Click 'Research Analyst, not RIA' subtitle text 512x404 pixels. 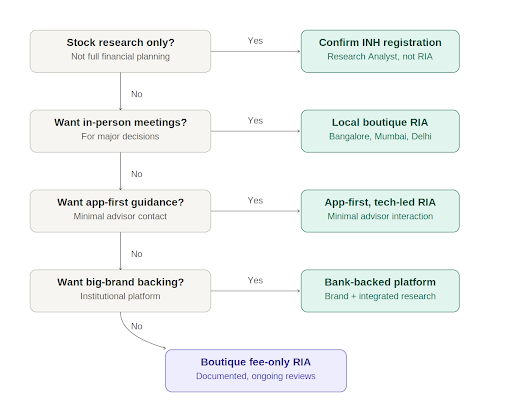coord(380,57)
